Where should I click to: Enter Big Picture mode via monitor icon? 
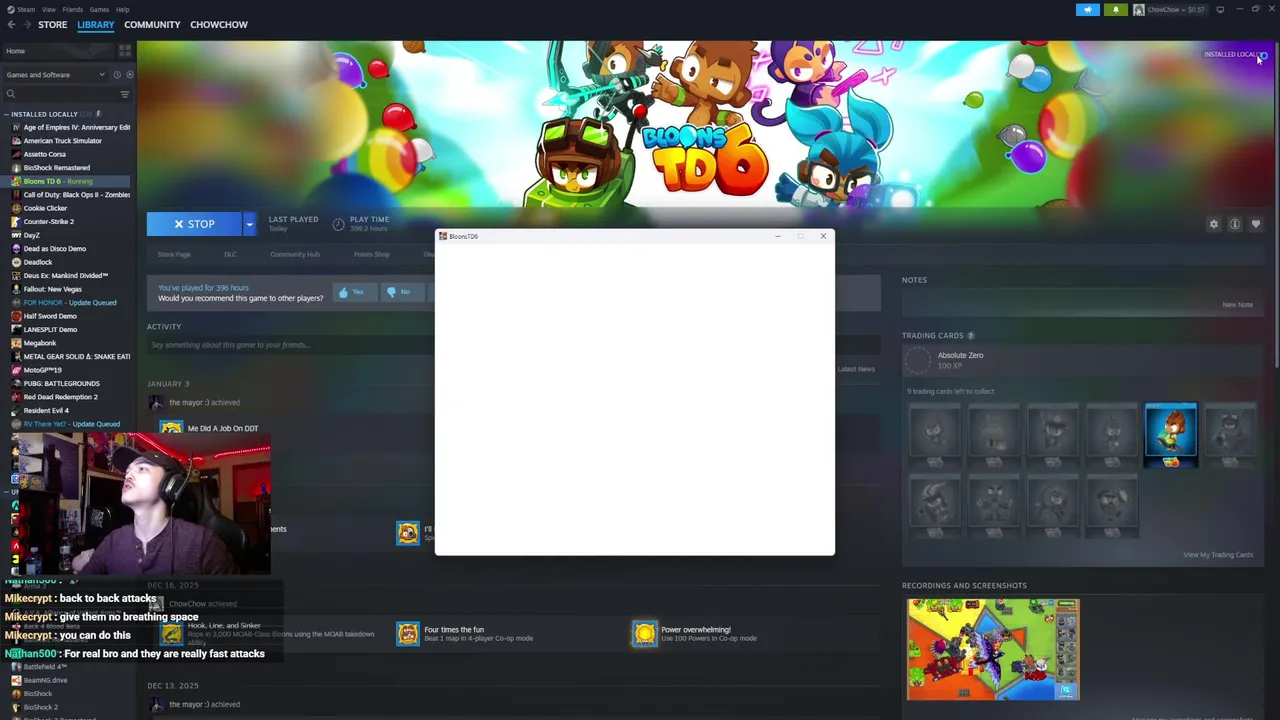coord(1220,10)
